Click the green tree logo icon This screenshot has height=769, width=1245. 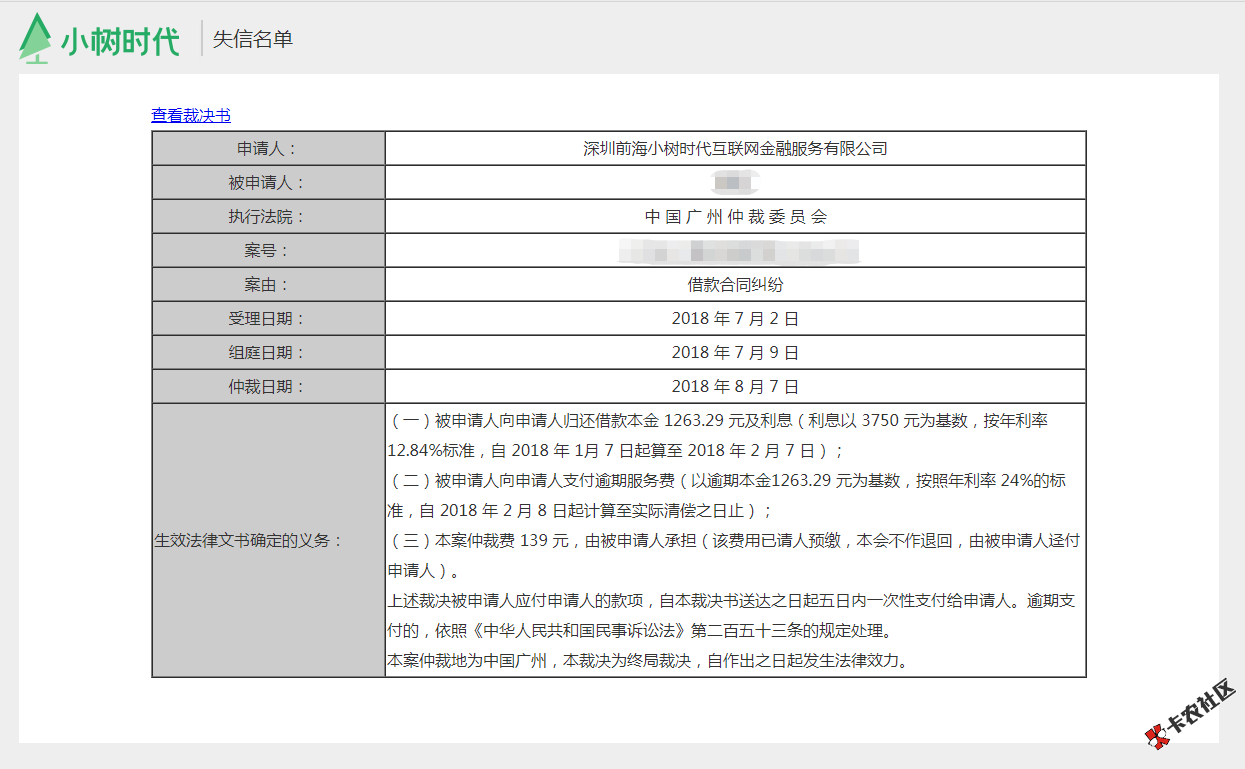(35, 39)
